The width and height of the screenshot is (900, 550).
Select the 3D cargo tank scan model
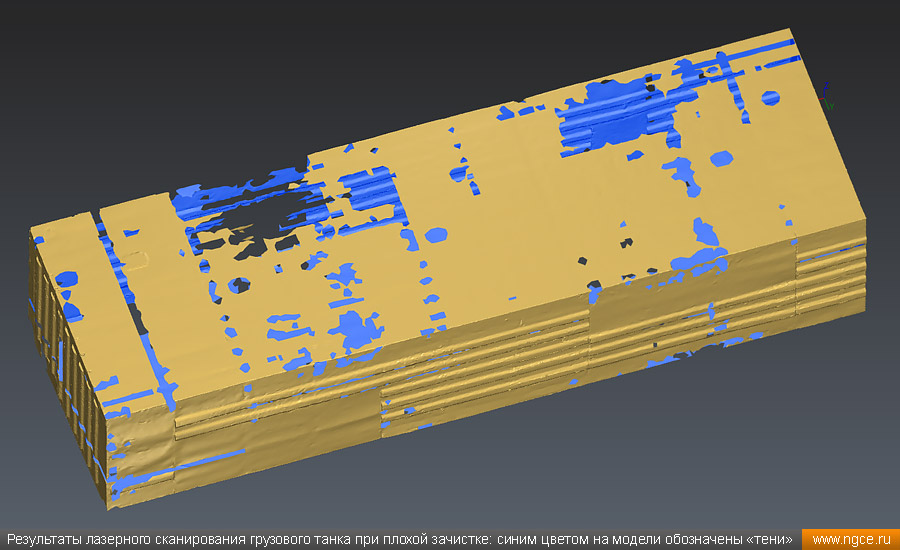[x=447, y=269]
